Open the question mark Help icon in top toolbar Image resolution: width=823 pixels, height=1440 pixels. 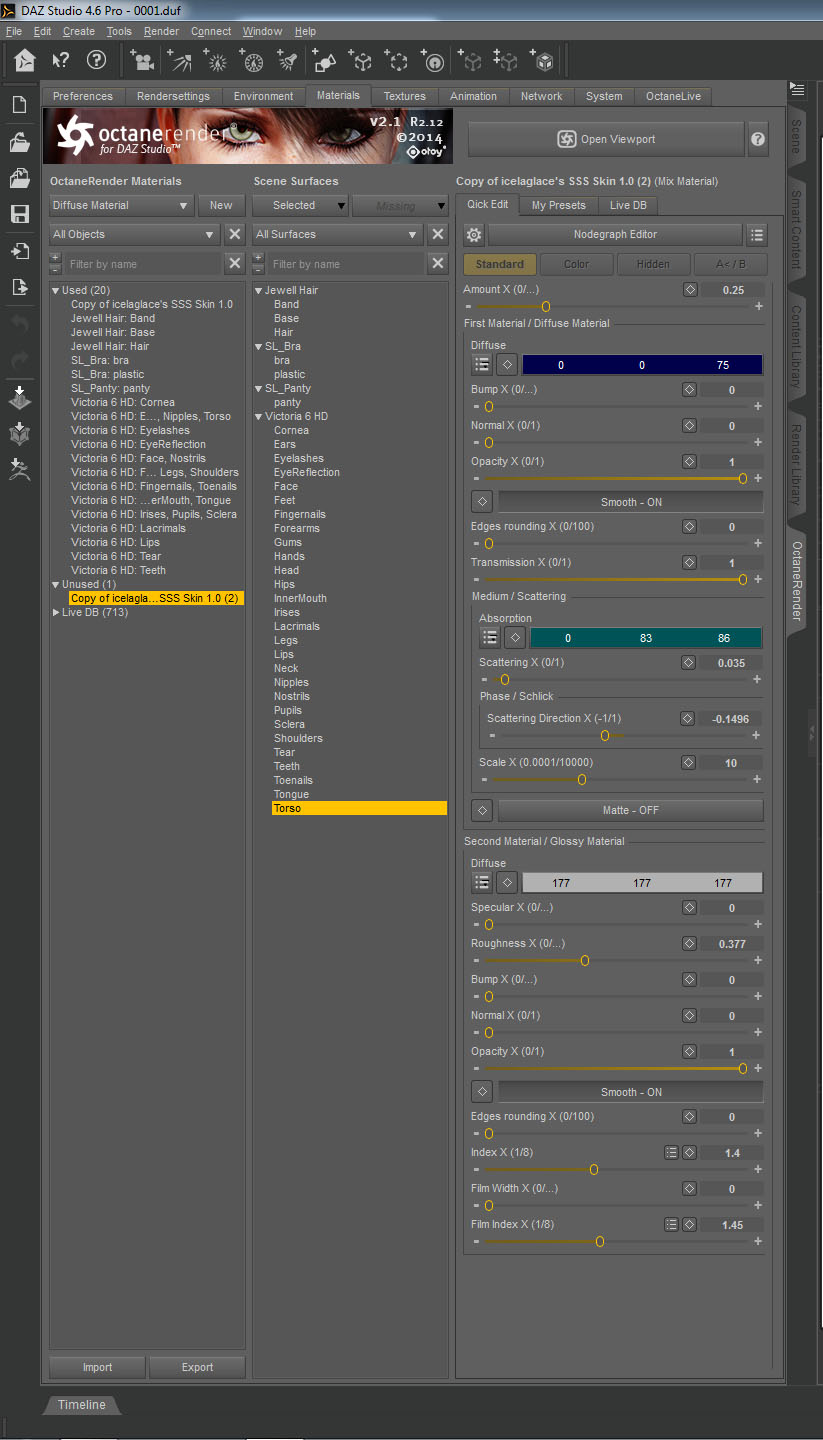pos(97,60)
